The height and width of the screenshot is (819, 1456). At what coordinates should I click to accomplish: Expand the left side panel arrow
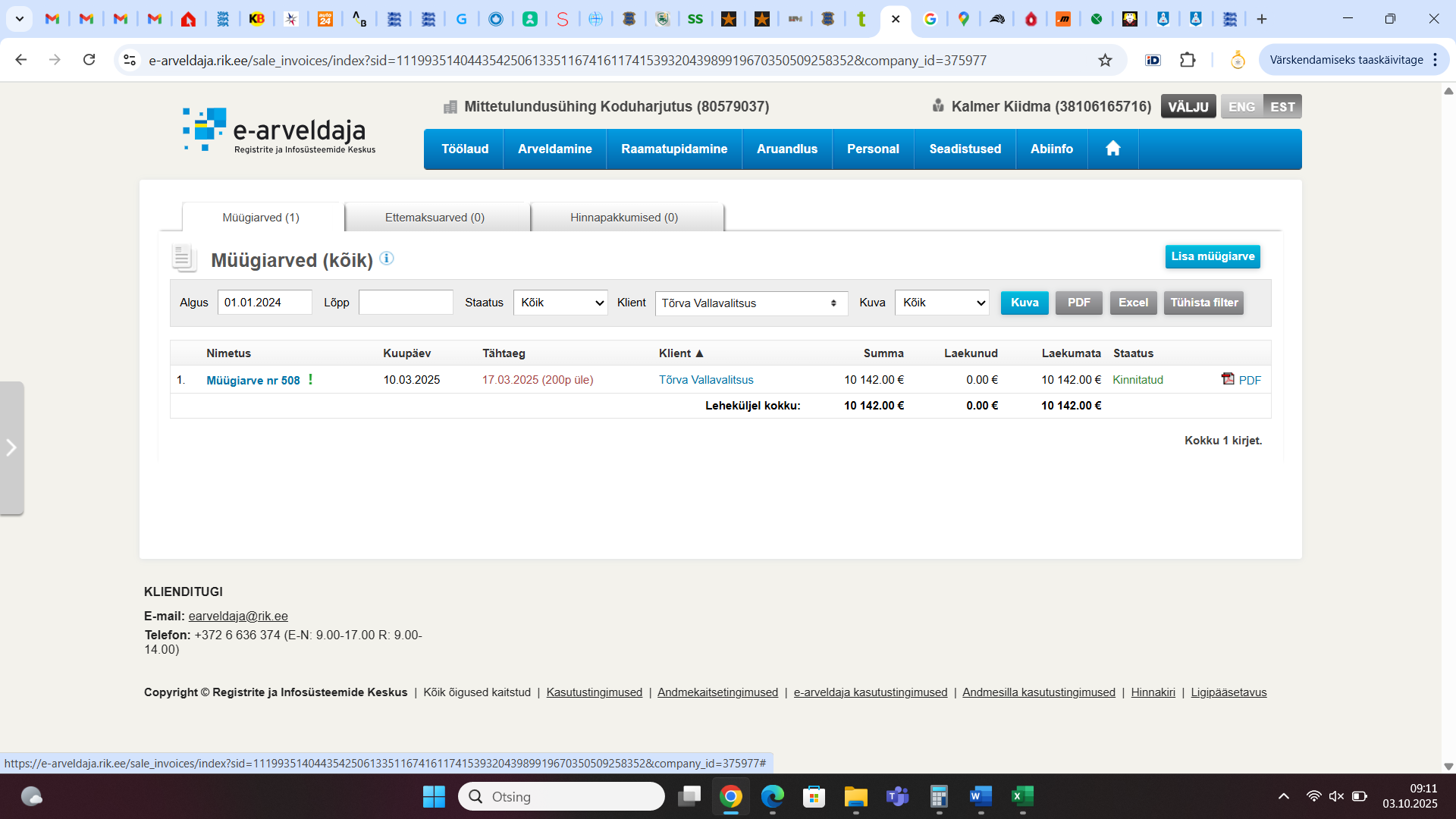[x=11, y=447]
